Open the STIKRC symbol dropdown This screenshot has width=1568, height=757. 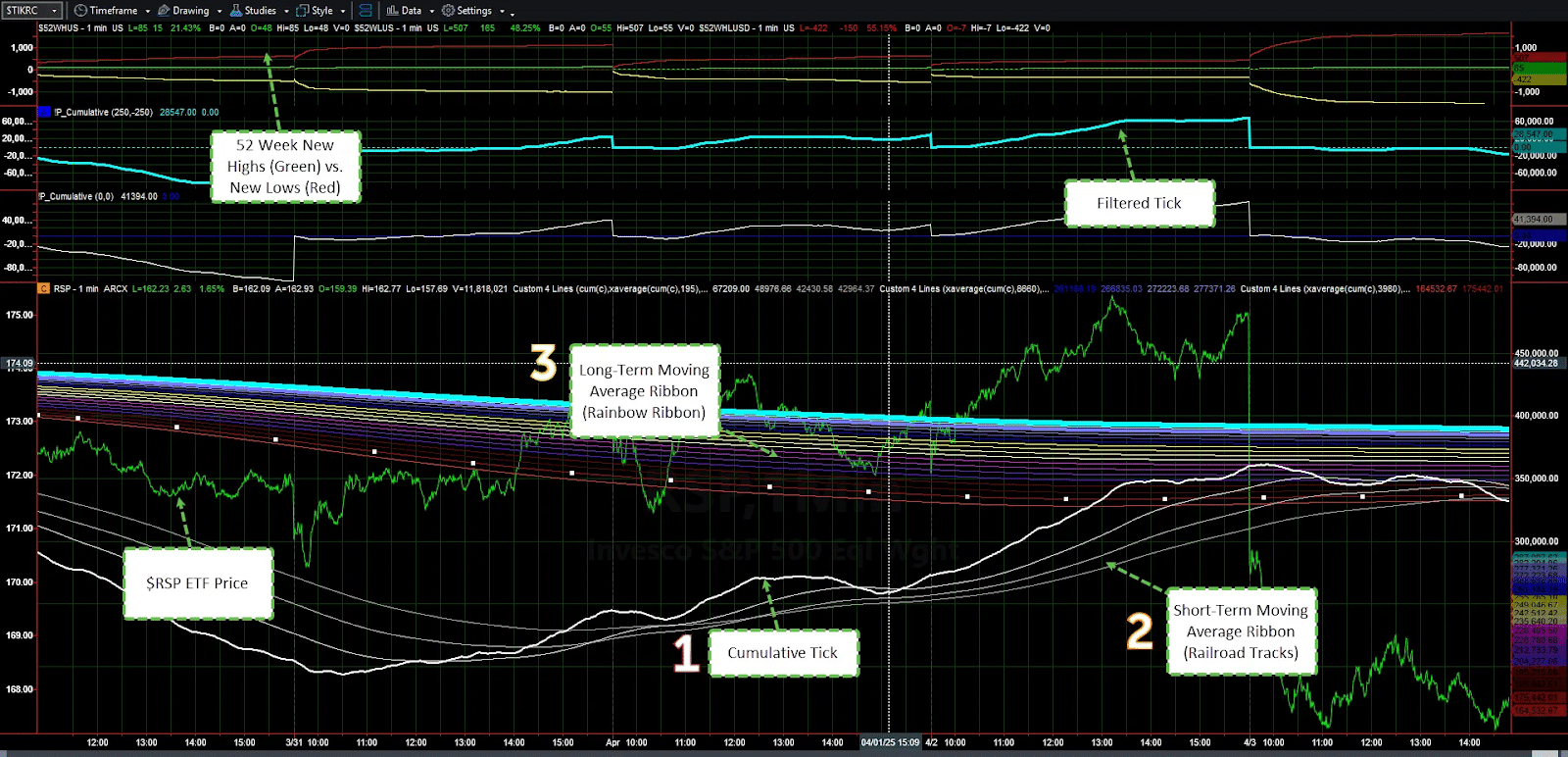(54, 11)
